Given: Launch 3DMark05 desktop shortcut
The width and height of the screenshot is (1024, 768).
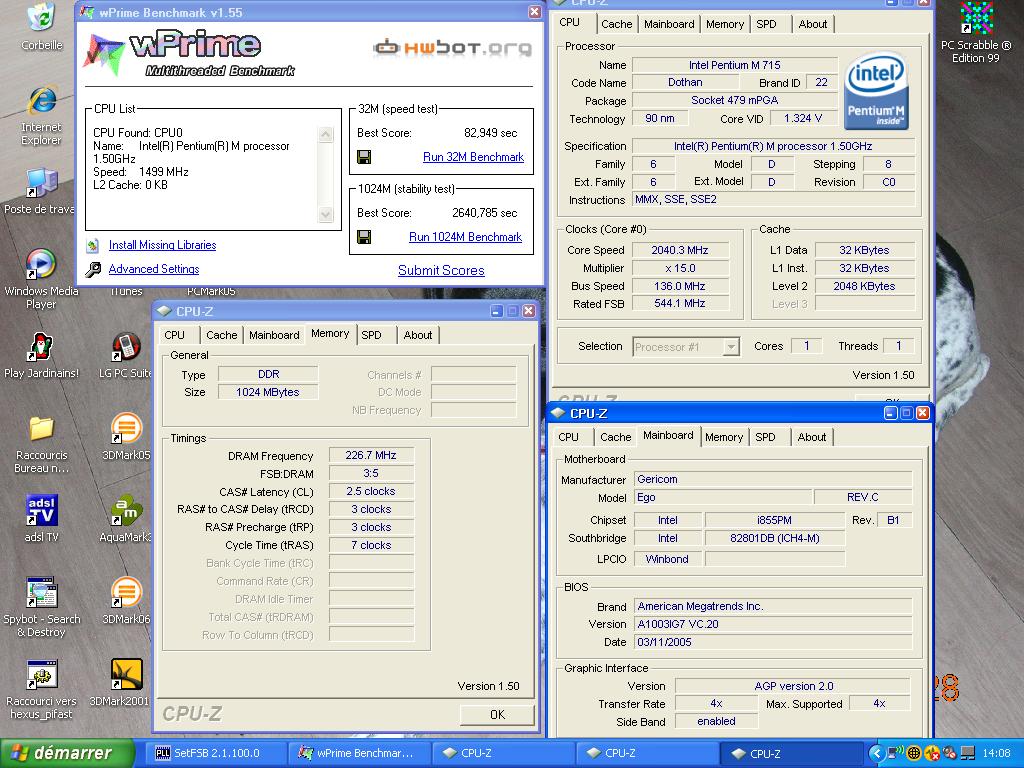Looking at the screenshot, I should click(x=127, y=436).
